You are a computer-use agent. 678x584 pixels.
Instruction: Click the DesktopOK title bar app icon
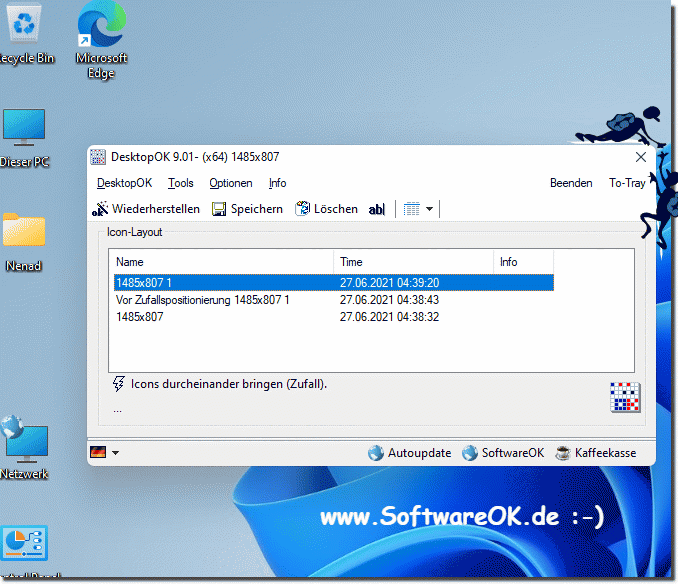pyautogui.click(x=98, y=157)
